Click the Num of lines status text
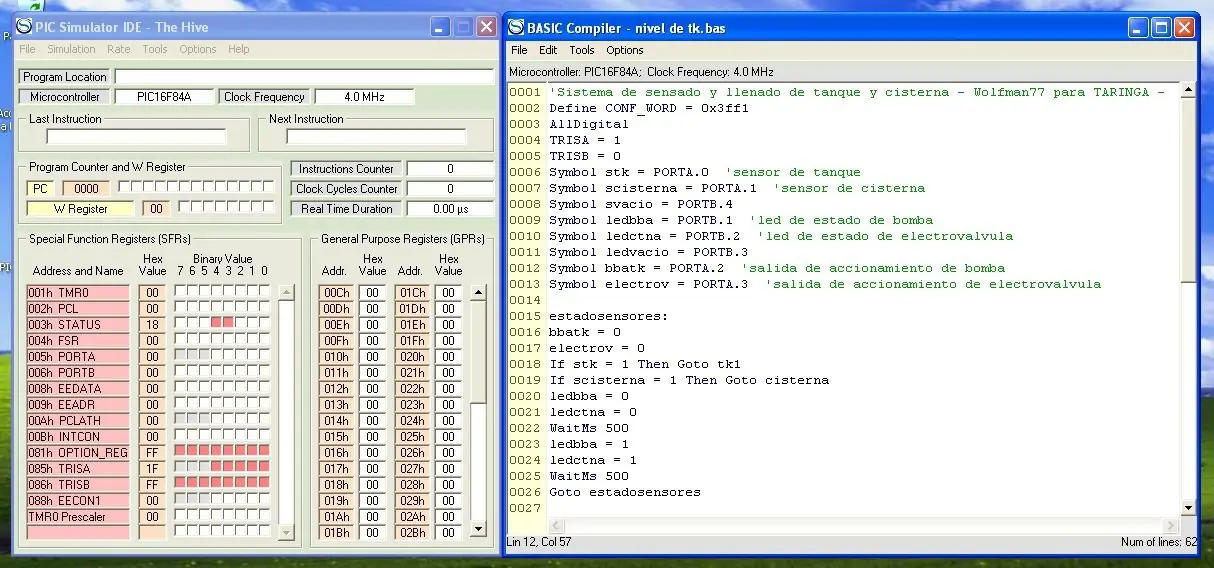This screenshot has height=568, width=1214. [1157, 542]
